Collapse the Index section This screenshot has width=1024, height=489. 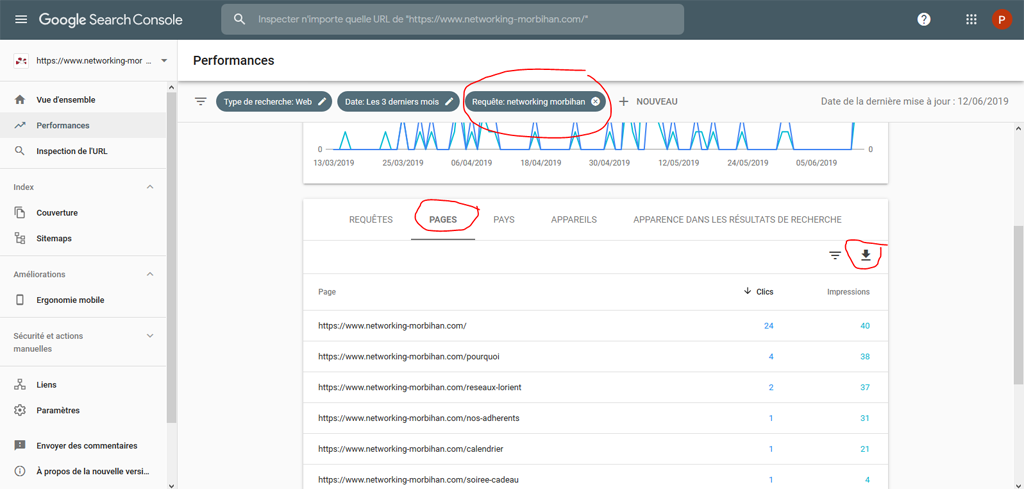[x=150, y=187]
